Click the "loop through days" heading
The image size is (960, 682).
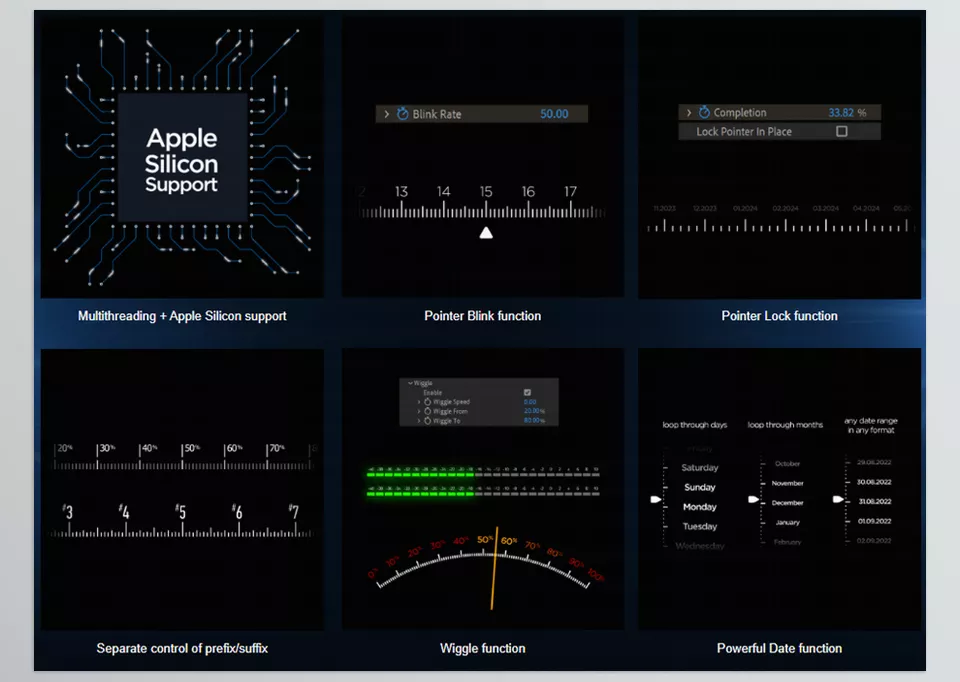click(x=694, y=425)
